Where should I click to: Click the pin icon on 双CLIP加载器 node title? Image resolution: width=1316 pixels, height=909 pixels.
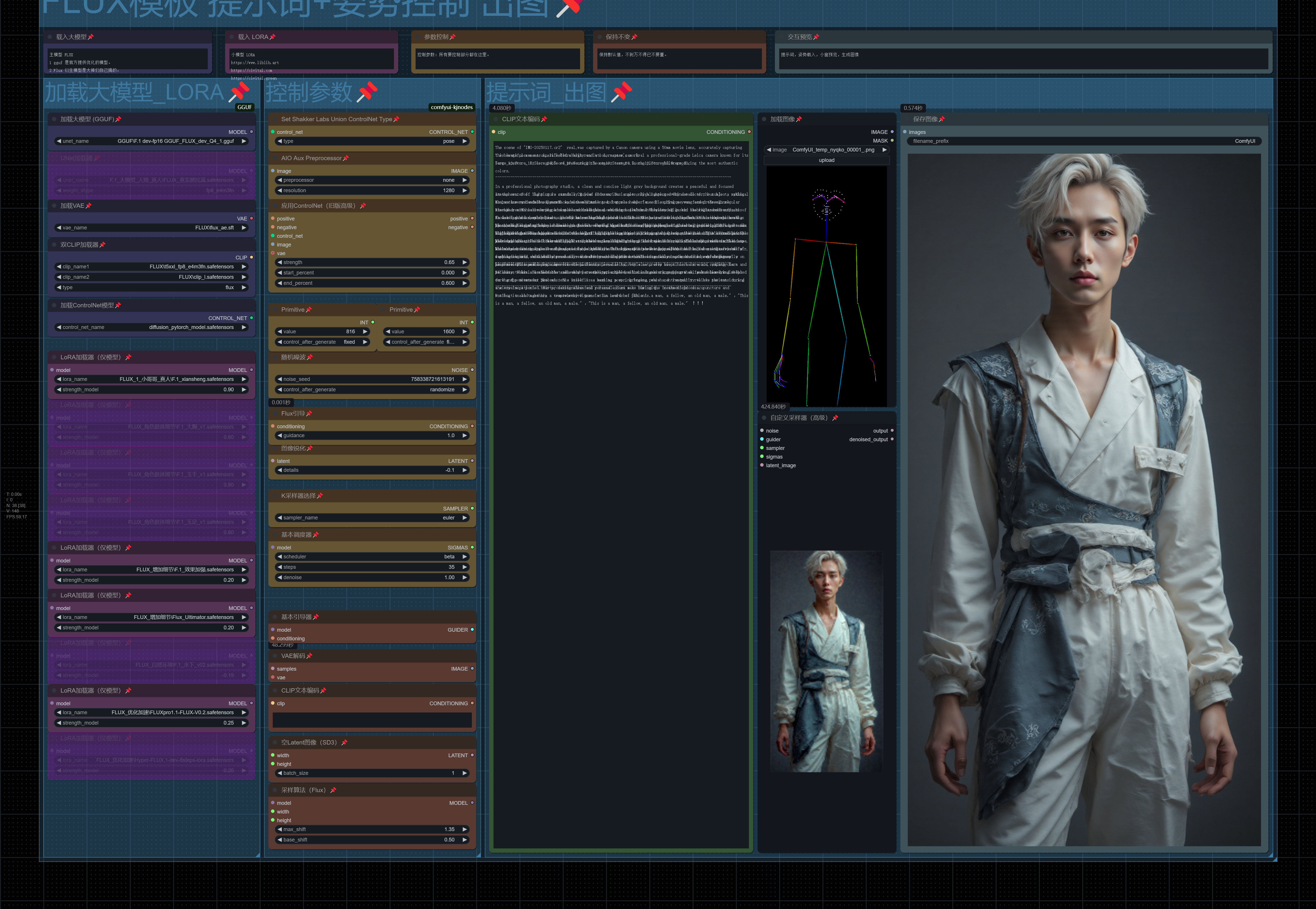pos(102,245)
